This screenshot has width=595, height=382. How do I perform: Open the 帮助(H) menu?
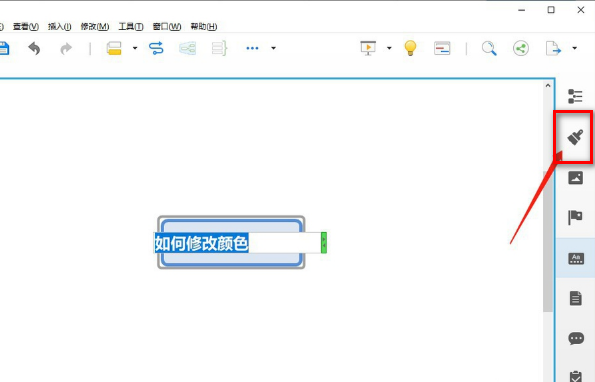[204, 27]
